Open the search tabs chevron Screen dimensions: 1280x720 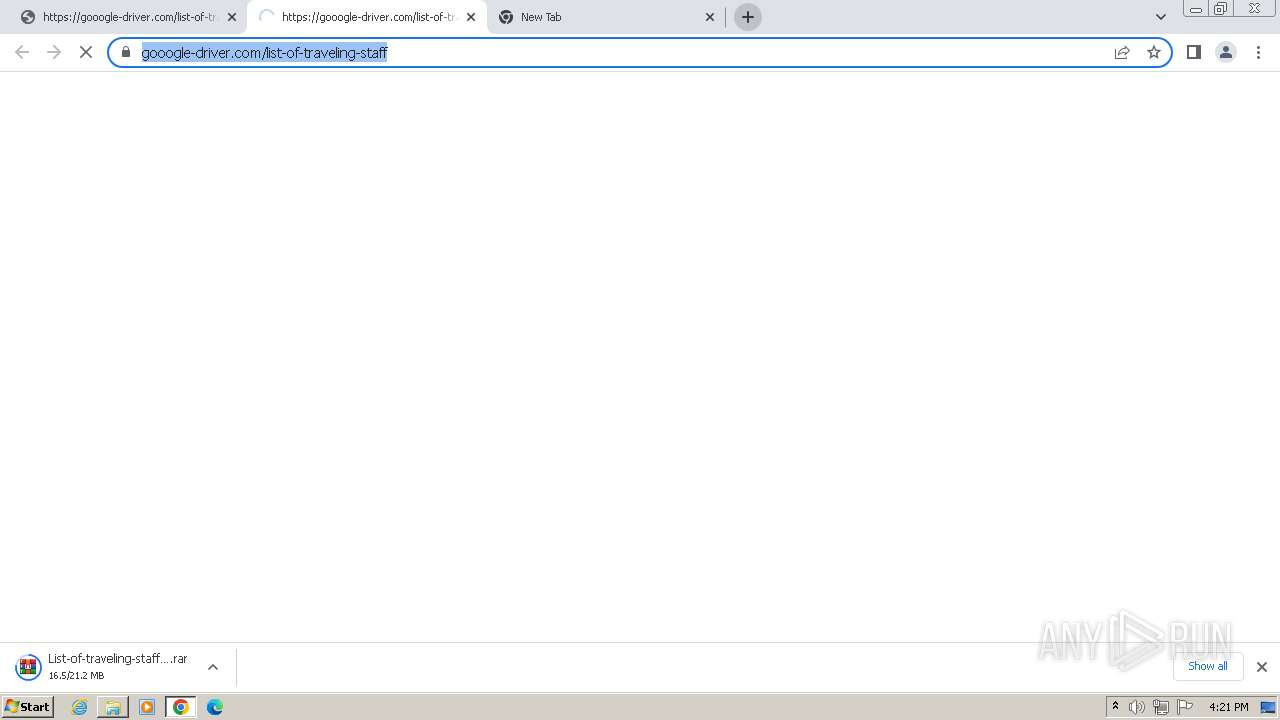pyautogui.click(x=1161, y=17)
